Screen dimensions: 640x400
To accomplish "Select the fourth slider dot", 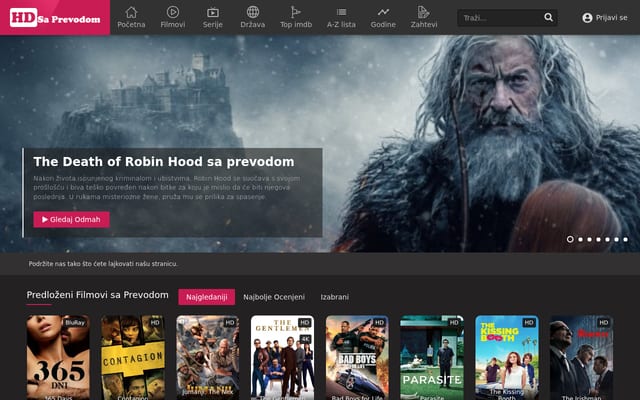I will point(598,240).
